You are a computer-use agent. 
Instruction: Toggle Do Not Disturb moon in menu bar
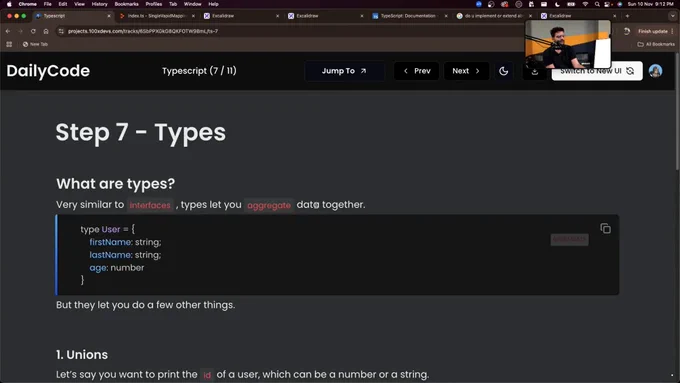557,4
